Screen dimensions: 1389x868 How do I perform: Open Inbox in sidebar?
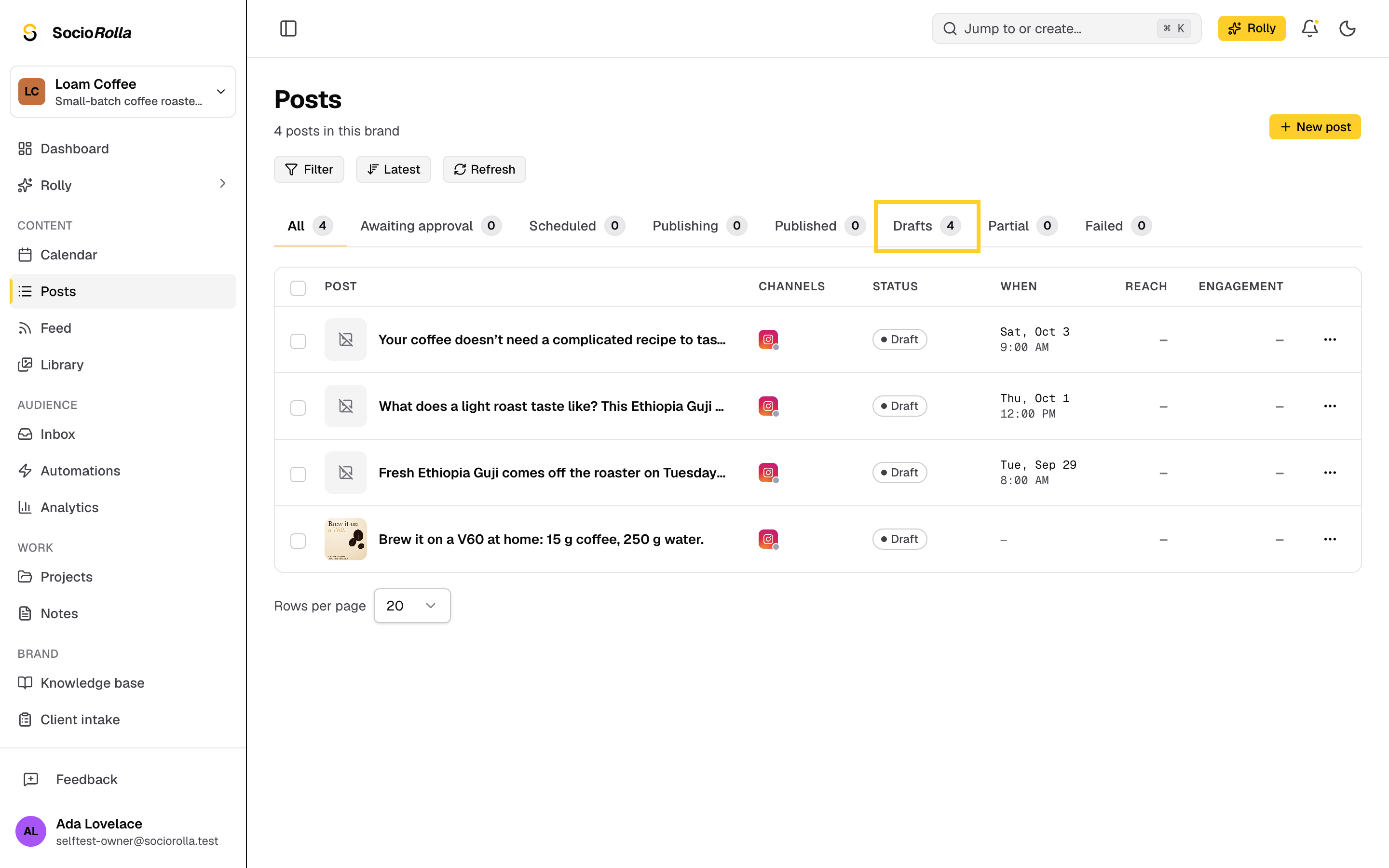[x=123, y=434]
